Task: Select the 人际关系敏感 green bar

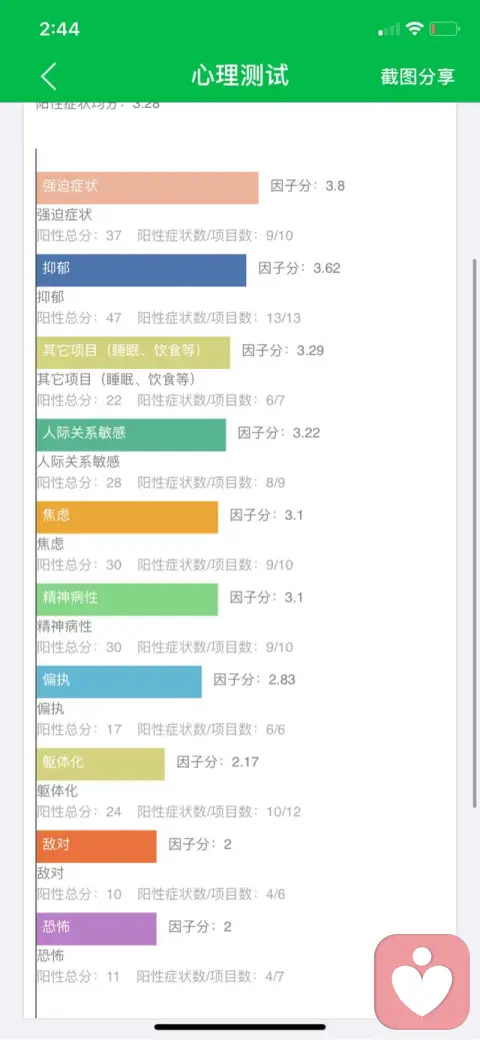Action: point(131,434)
